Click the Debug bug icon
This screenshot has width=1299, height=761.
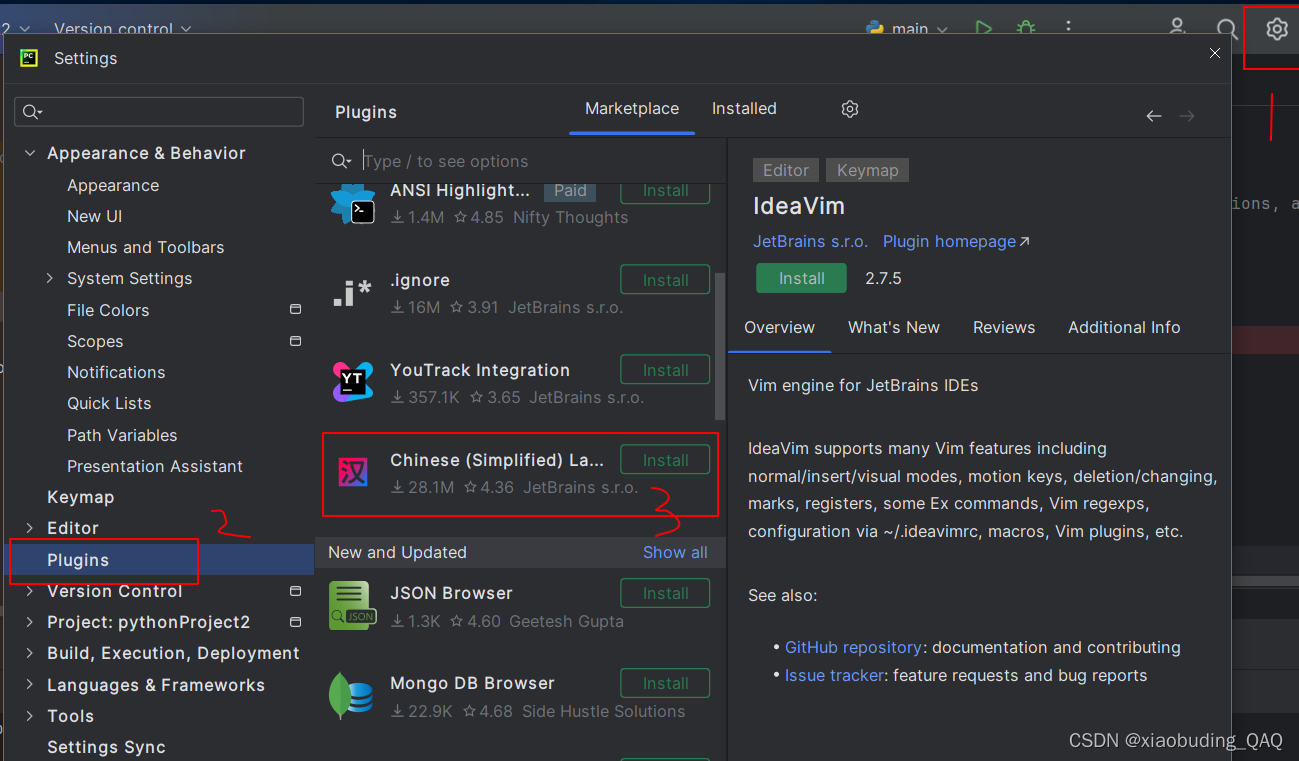(1026, 29)
